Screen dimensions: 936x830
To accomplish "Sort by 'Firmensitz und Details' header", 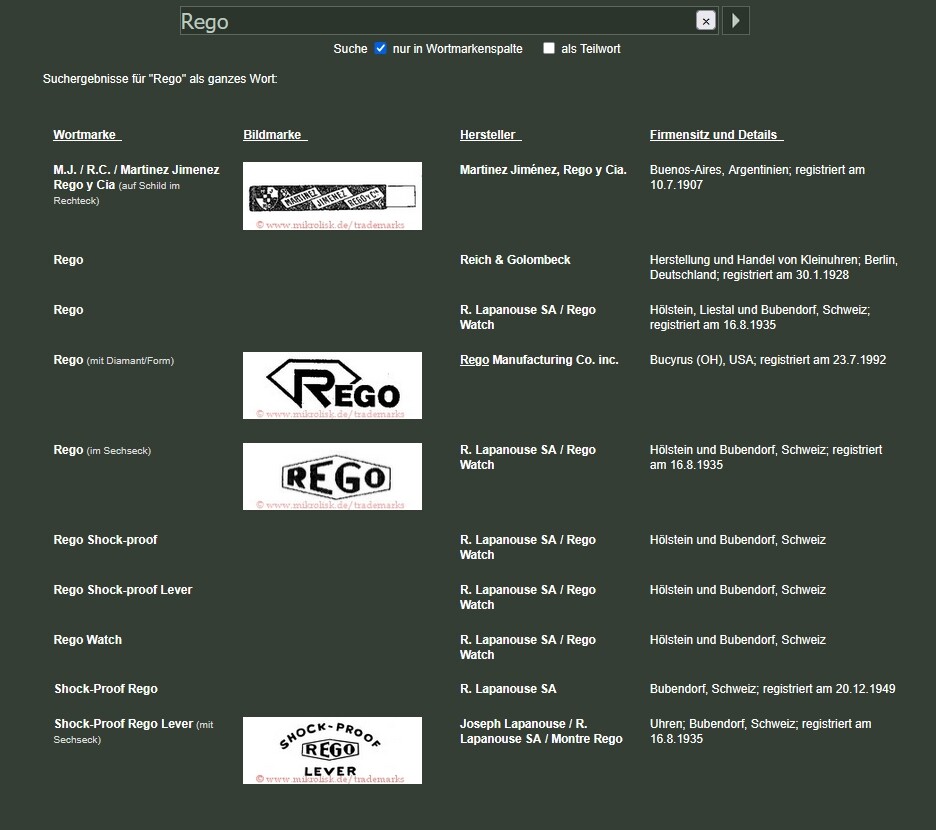I will click(x=716, y=135).
